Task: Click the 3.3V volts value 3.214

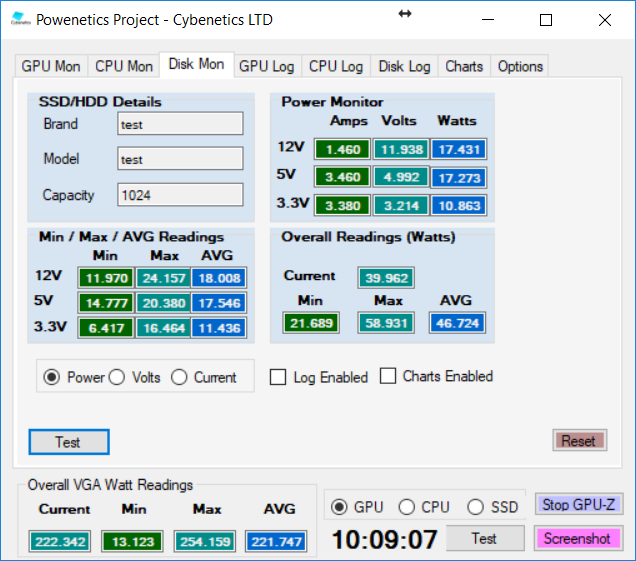Action: click(401, 205)
